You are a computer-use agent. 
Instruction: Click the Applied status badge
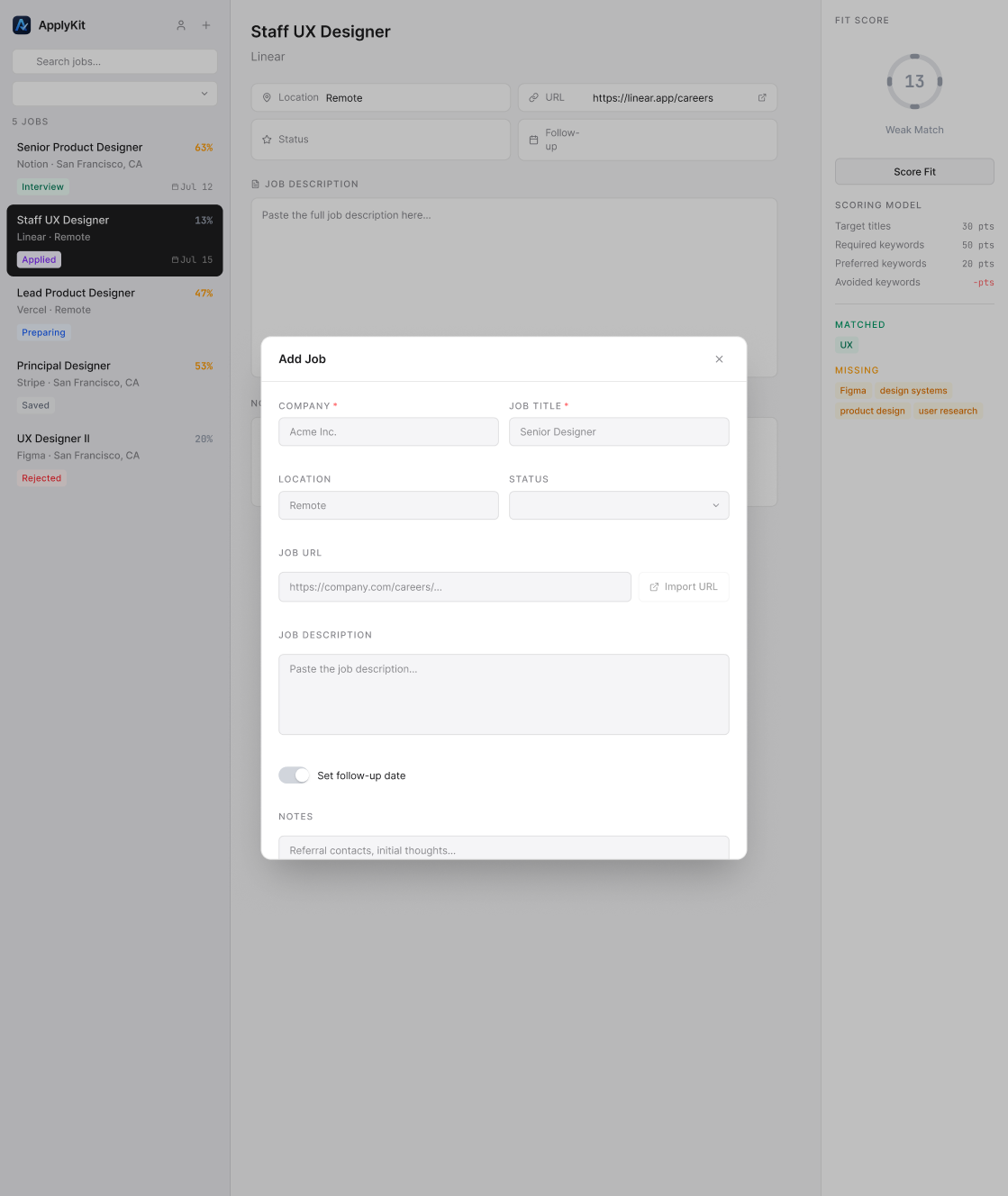pyautogui.click(x=39, y=260)
